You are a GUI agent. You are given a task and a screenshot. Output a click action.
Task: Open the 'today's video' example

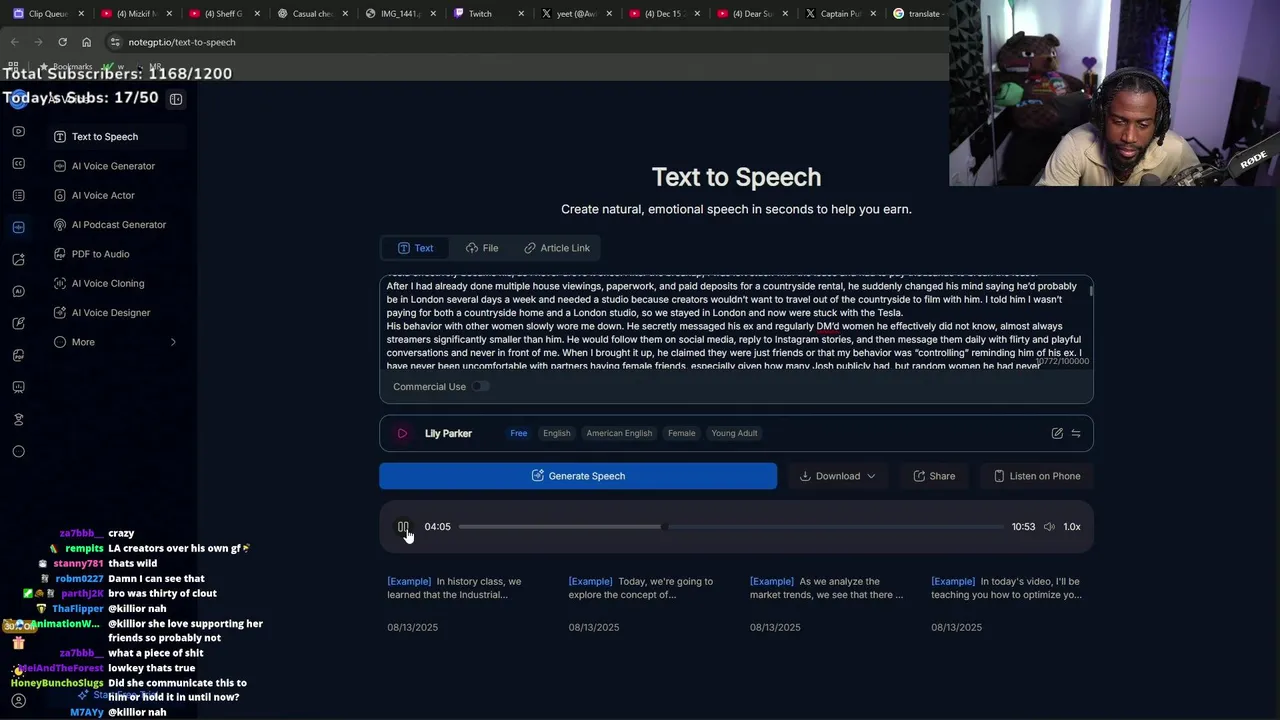point(1006,603)
